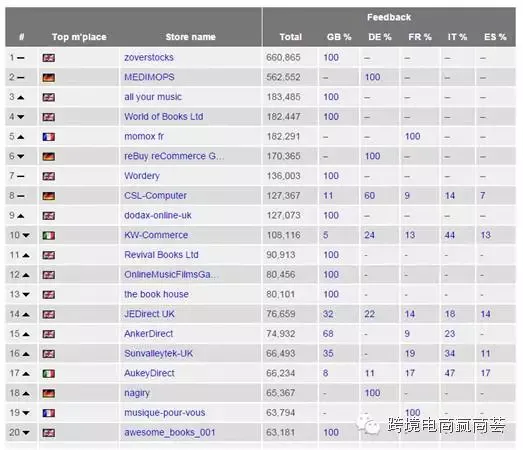The width and height of the screenshot is (523, 450).
Task: Open CSL-Computer store link
Action: (x=155, y=195)
